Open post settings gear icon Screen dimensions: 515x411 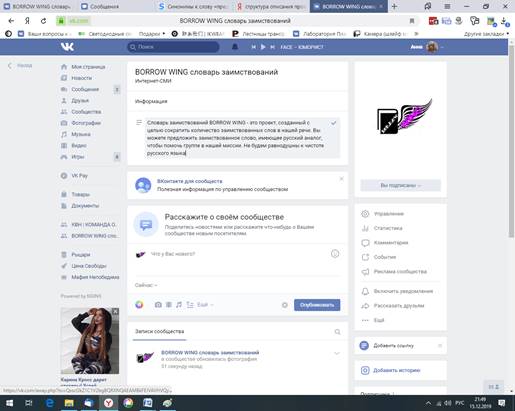284,305
